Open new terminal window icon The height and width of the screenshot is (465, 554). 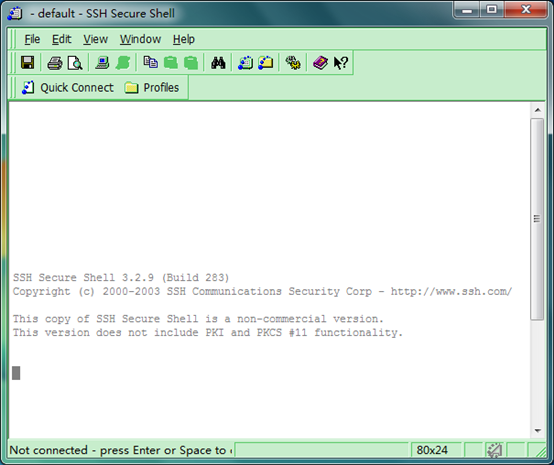pos(246,63)
